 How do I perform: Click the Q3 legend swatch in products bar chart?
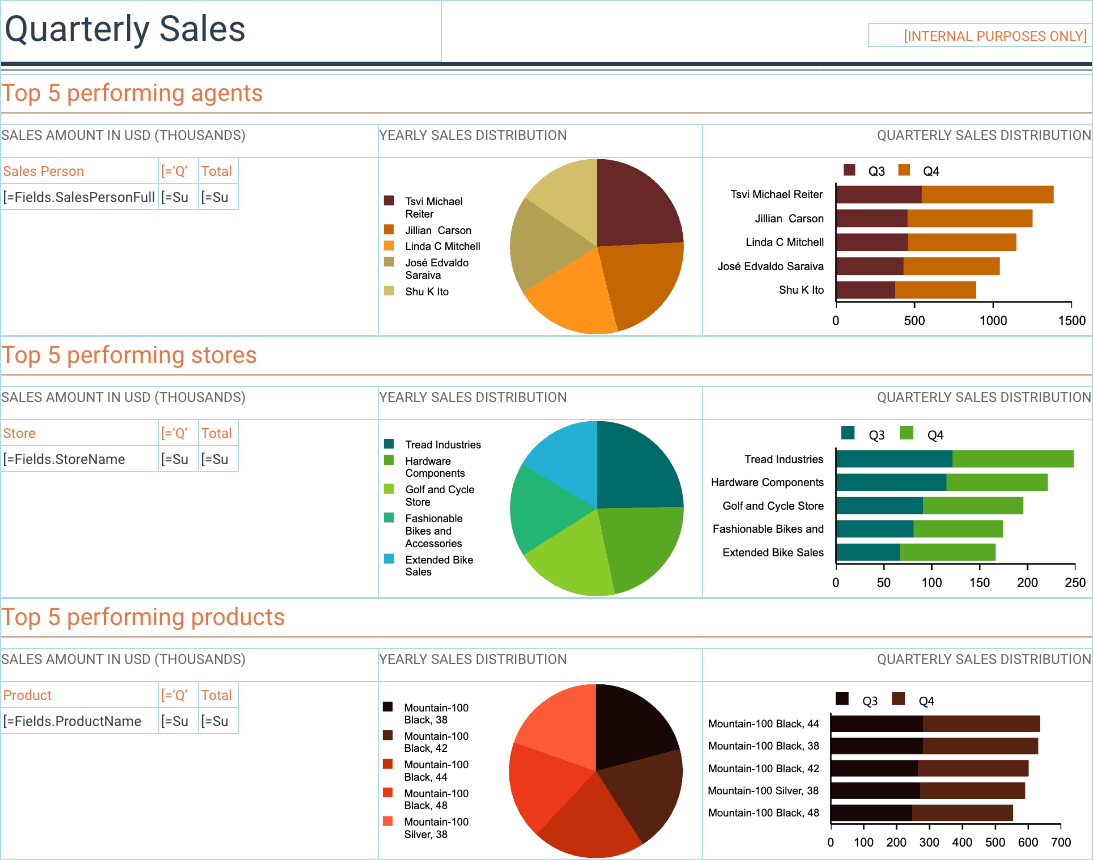pyautogui.click(x=842, y=700)
